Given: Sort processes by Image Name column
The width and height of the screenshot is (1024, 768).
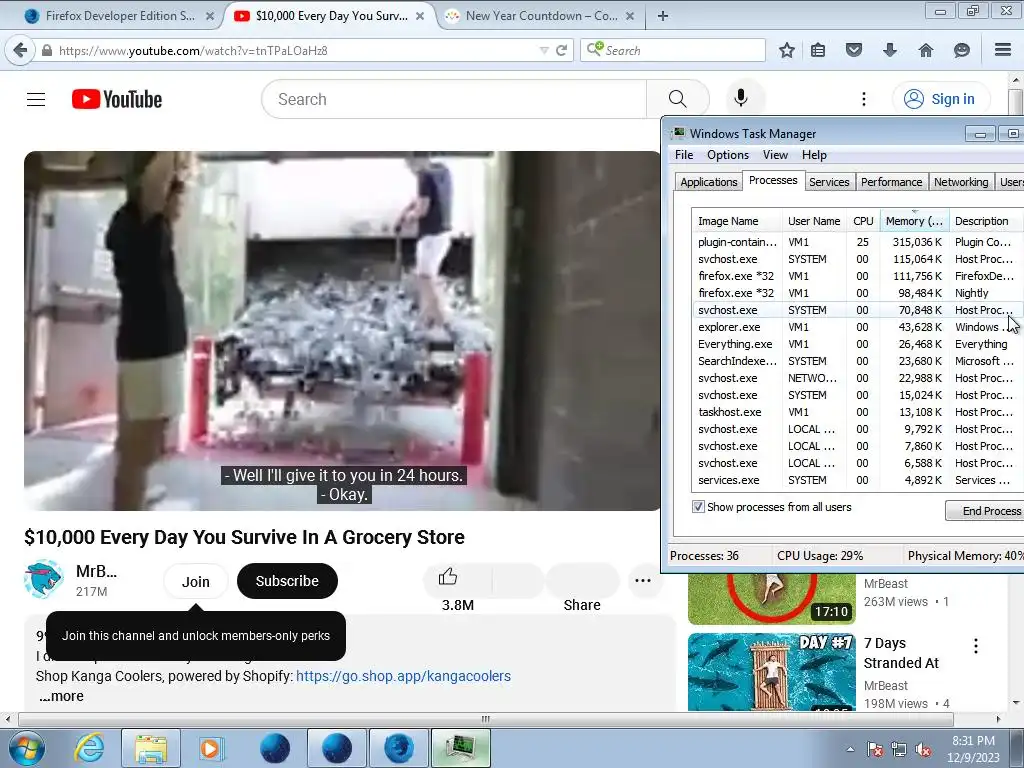Looking at the screenshot, I should [x=736, y=221].
